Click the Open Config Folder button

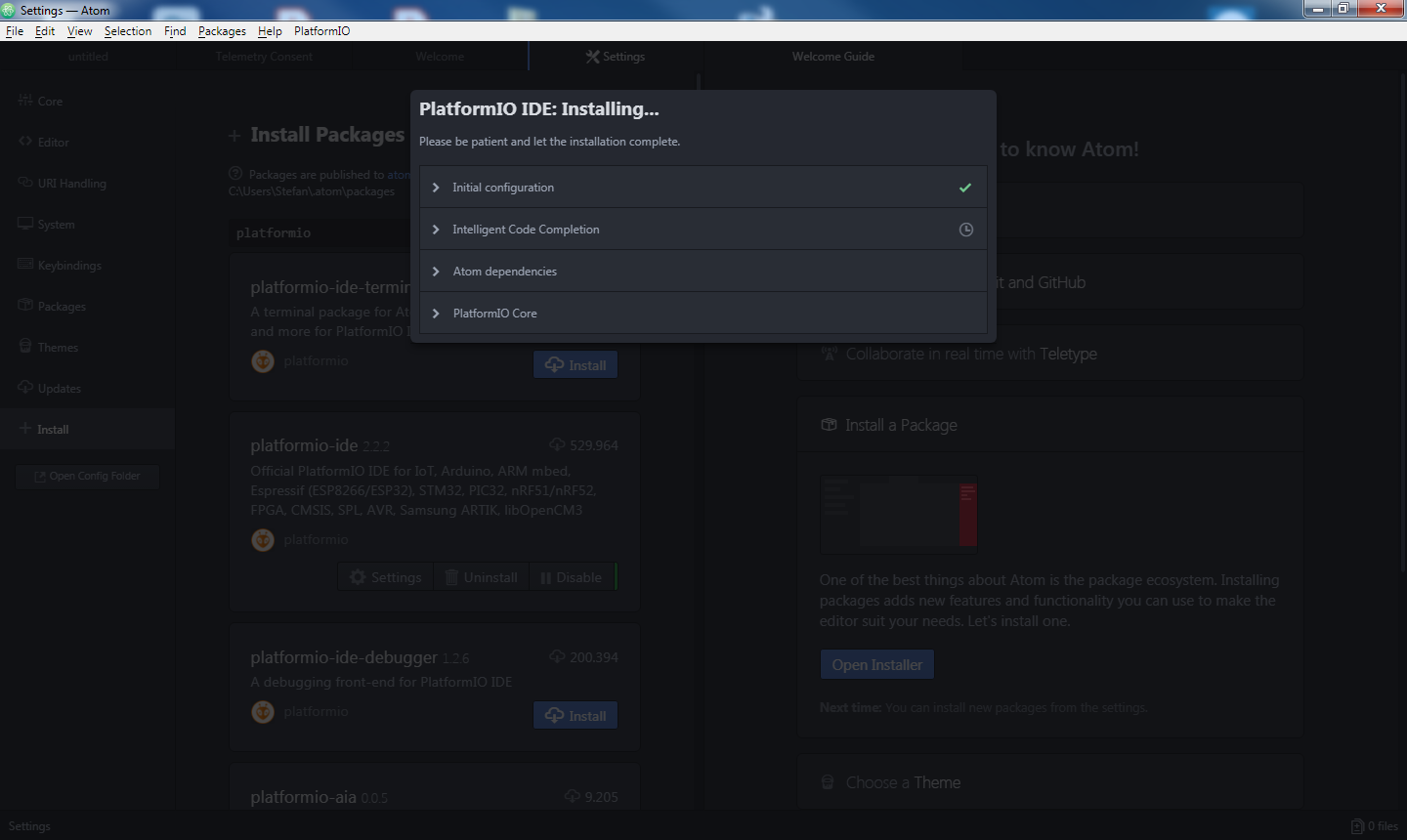[x=88, y=477]
